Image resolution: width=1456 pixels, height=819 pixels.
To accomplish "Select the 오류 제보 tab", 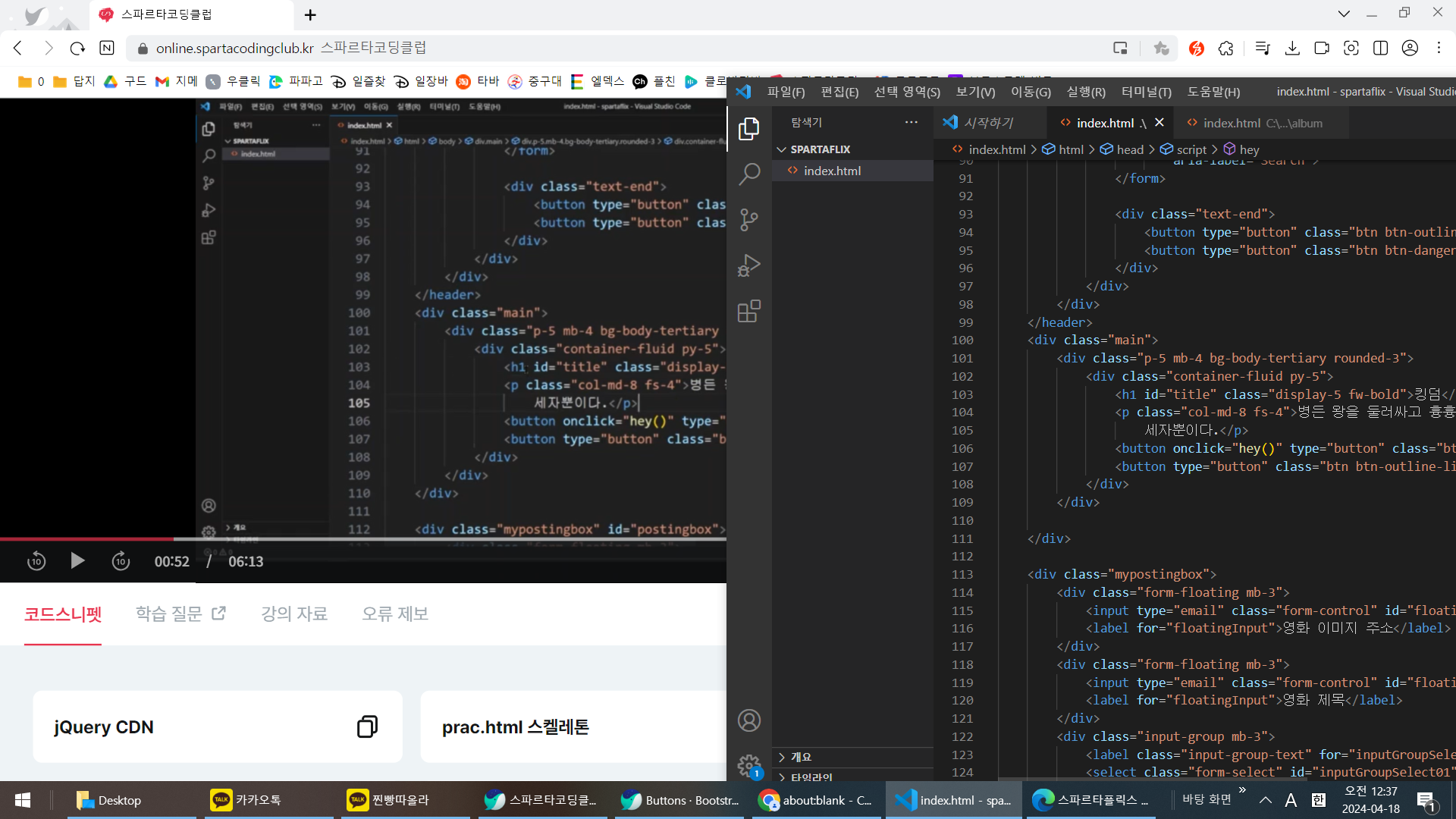I will click(395, 613).
